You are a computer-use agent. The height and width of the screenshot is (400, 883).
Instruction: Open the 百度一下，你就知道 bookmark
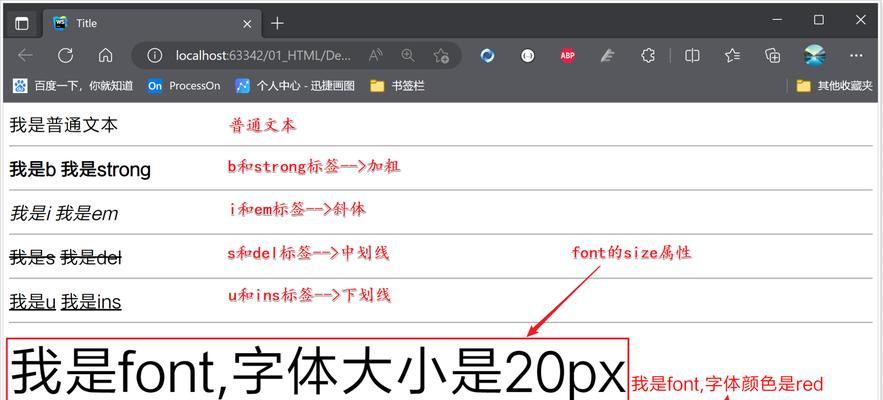pos(73,86)
